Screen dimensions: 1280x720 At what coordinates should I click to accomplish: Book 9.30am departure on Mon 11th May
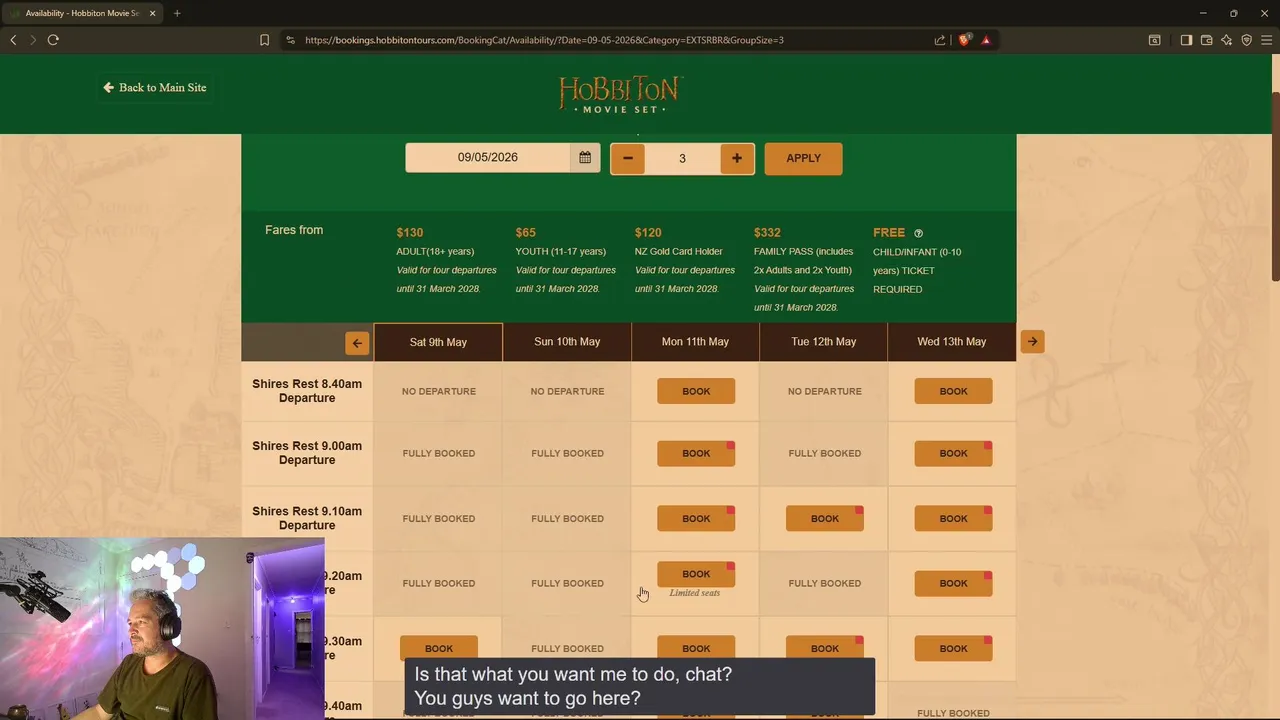[x=696, y=648]
